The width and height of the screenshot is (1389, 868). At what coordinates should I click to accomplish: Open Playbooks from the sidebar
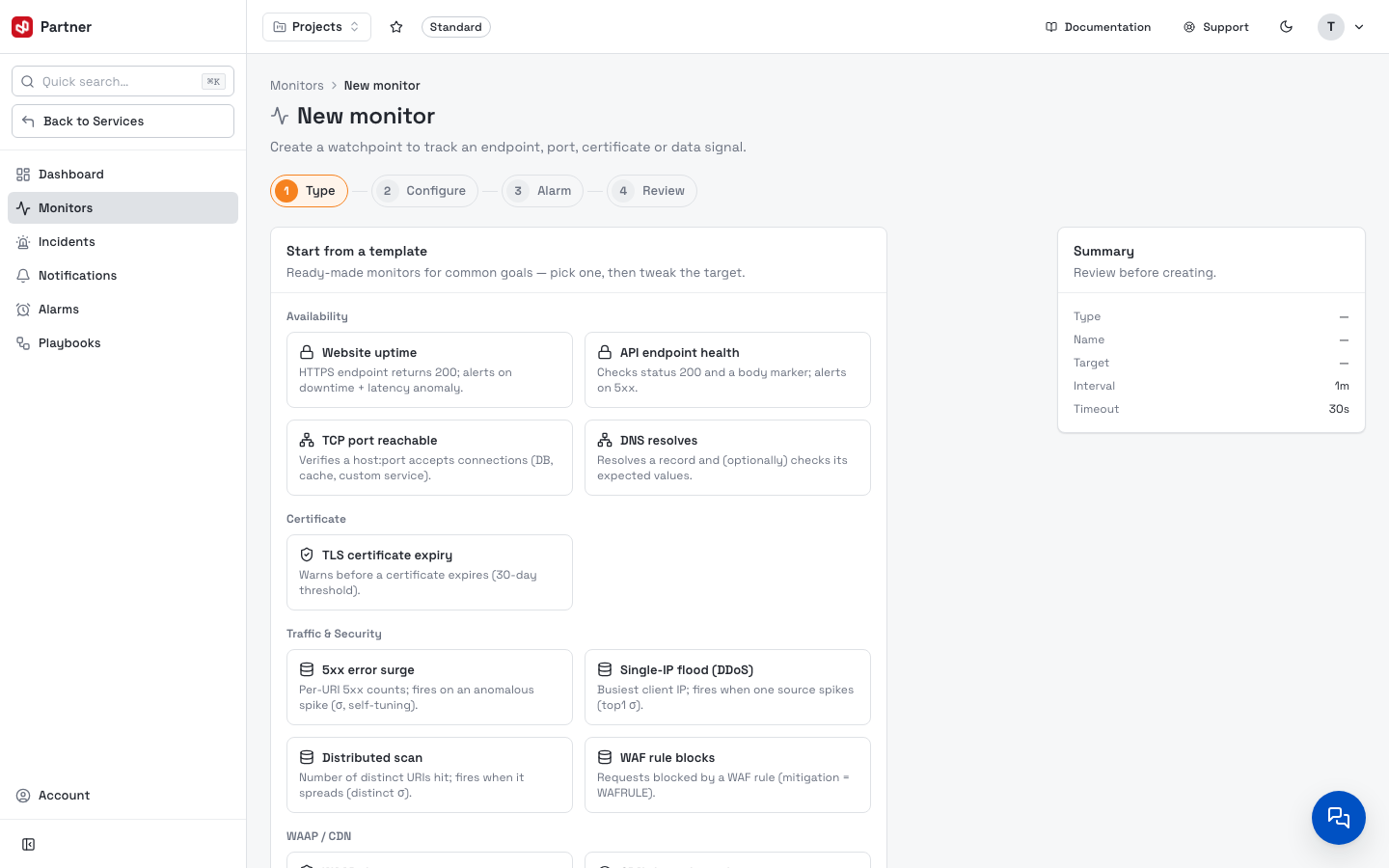pyautogui.click(x=123, y=343)
